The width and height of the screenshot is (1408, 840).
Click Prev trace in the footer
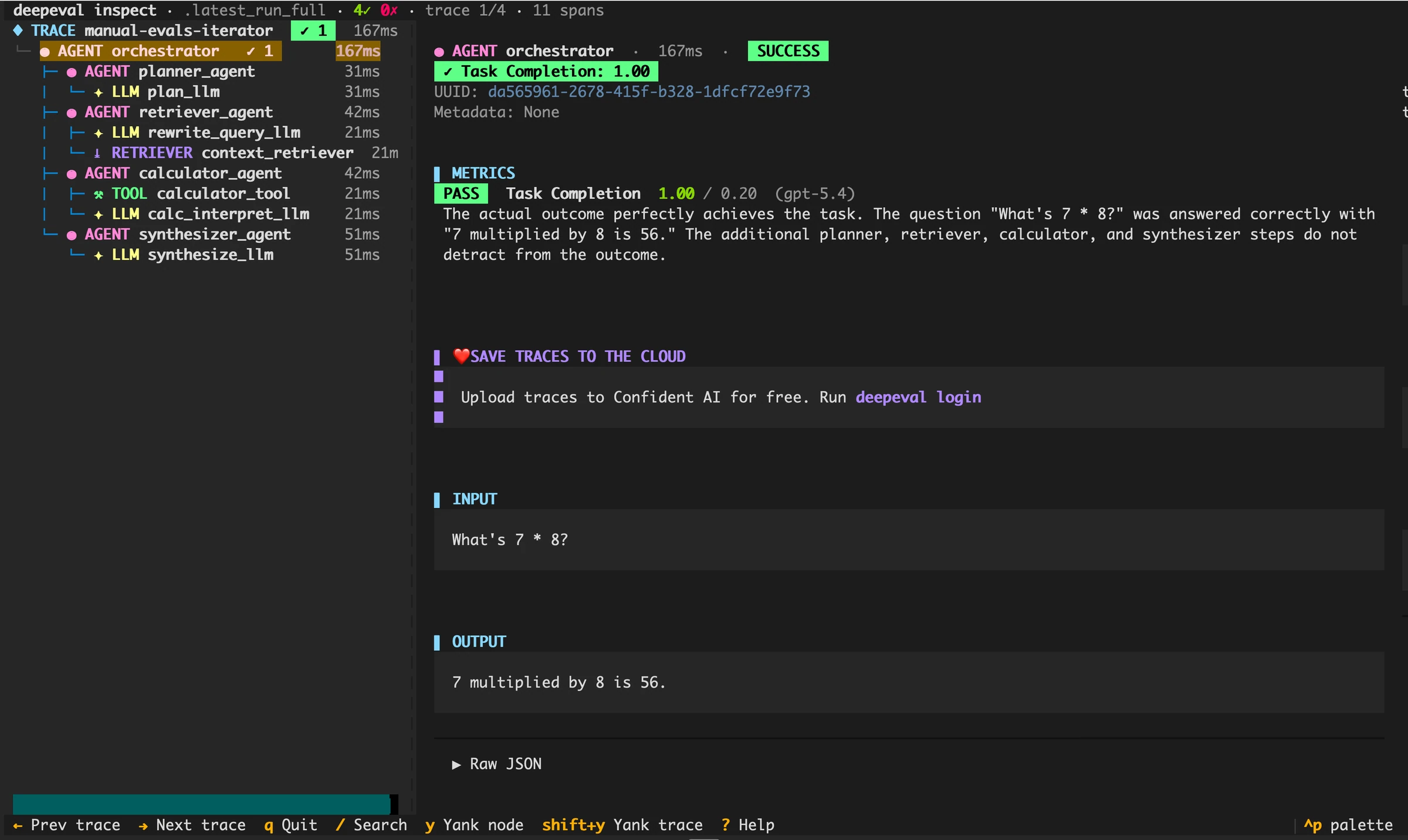(66, 825)
